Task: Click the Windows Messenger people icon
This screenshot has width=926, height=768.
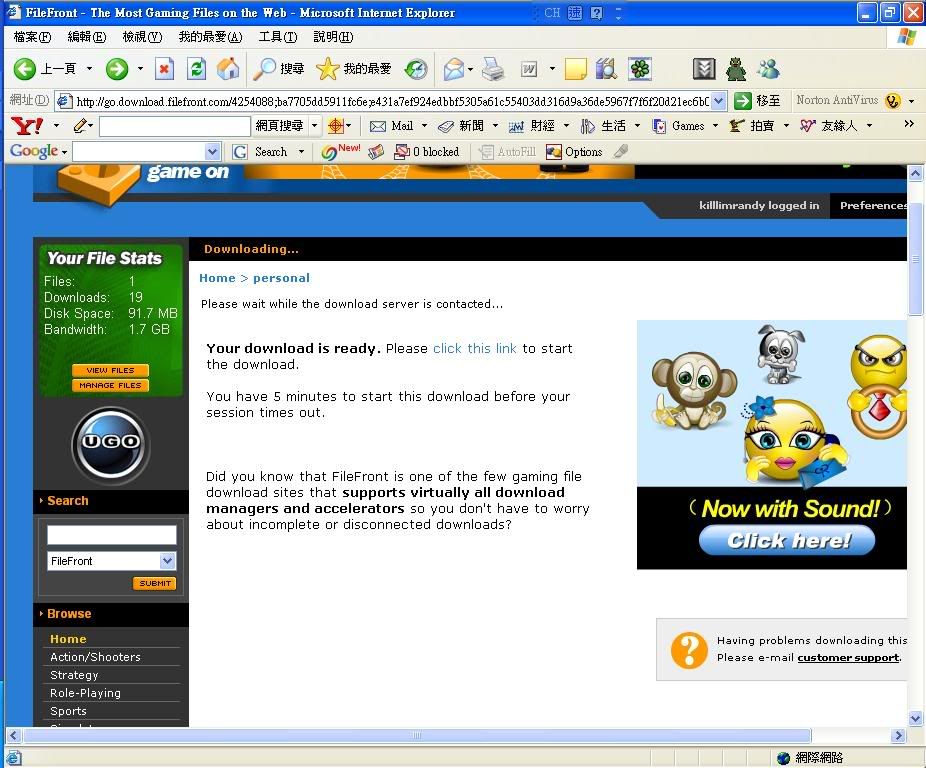Action: [x=768, y=69]
